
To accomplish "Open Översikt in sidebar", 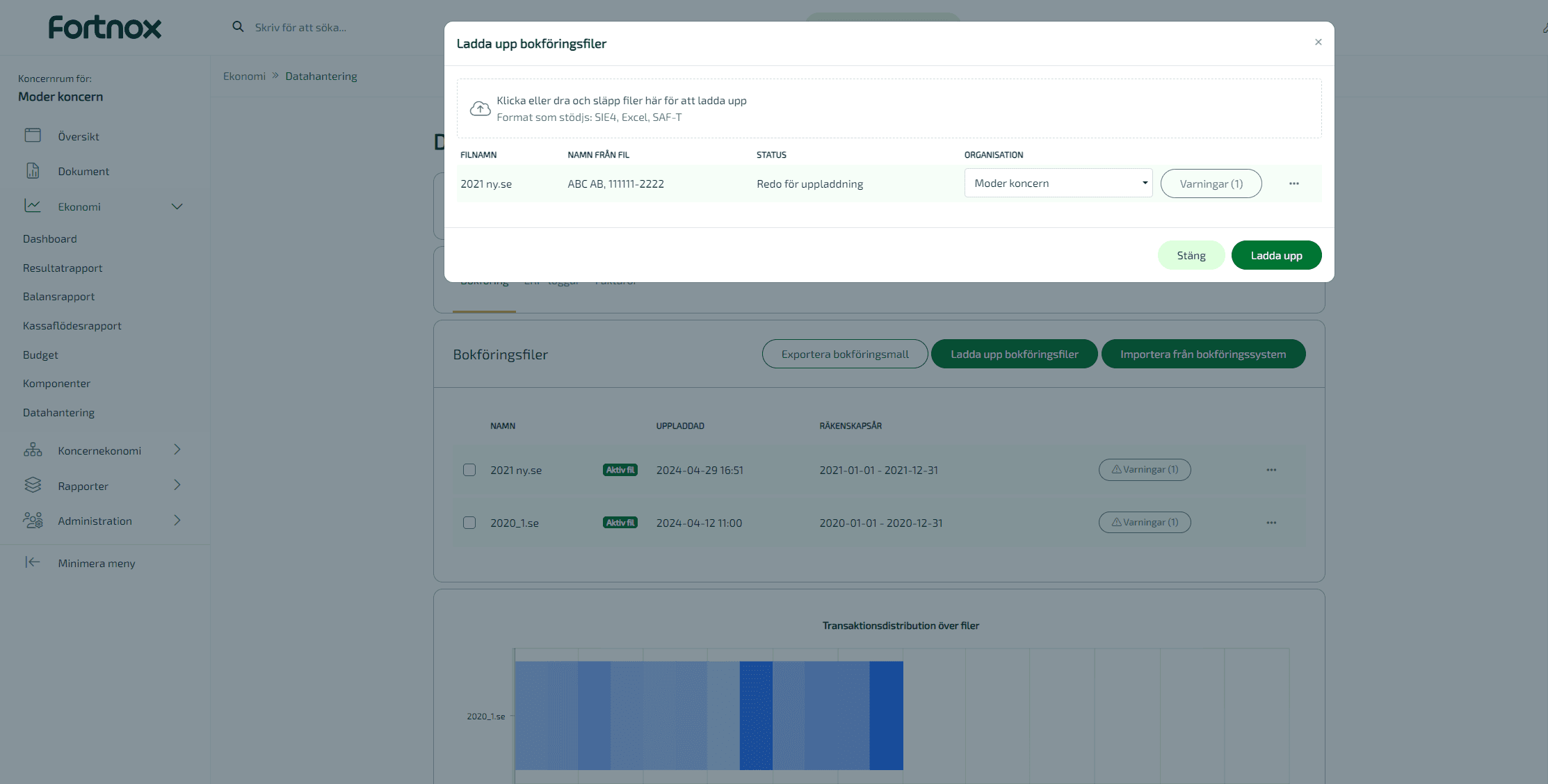I will click(79, 137).
